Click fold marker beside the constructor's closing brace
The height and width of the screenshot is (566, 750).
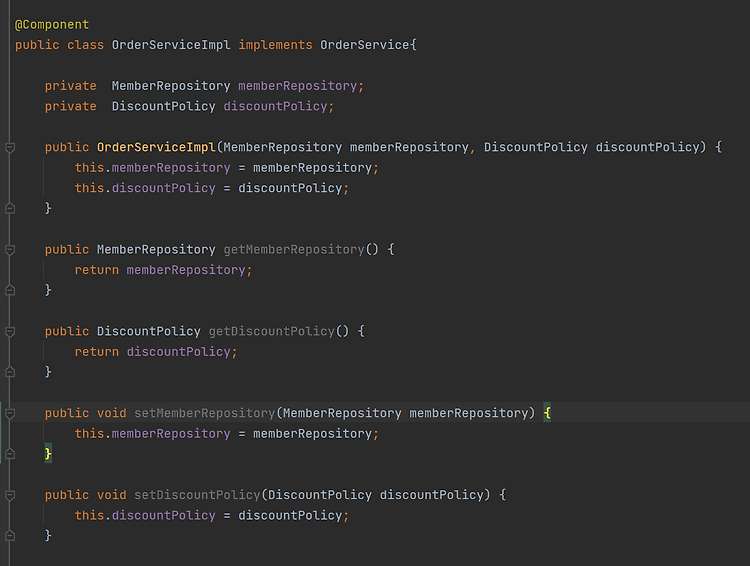tap(10, 209)
